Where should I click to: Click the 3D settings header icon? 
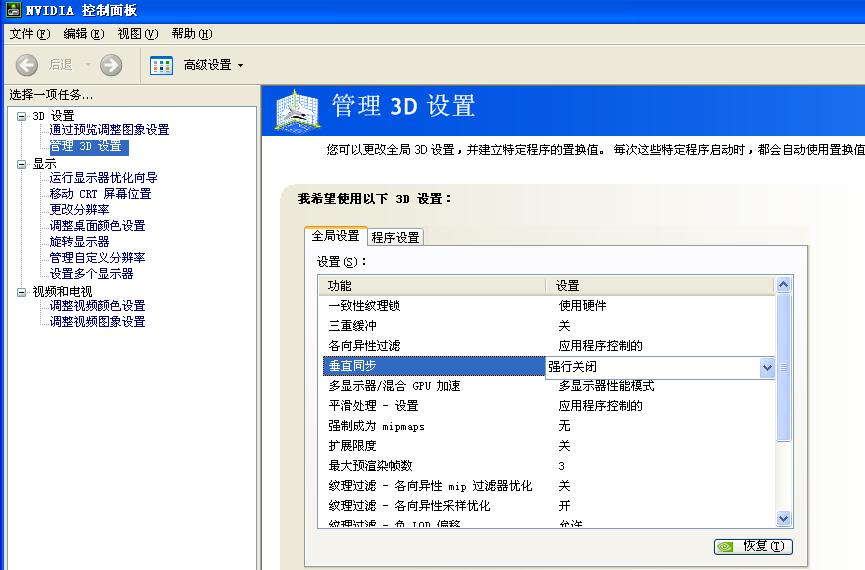pyautogui.click(x=297, y=110)
